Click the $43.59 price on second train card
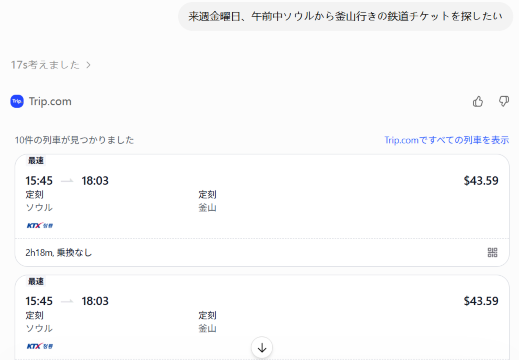 coord(481,301)
